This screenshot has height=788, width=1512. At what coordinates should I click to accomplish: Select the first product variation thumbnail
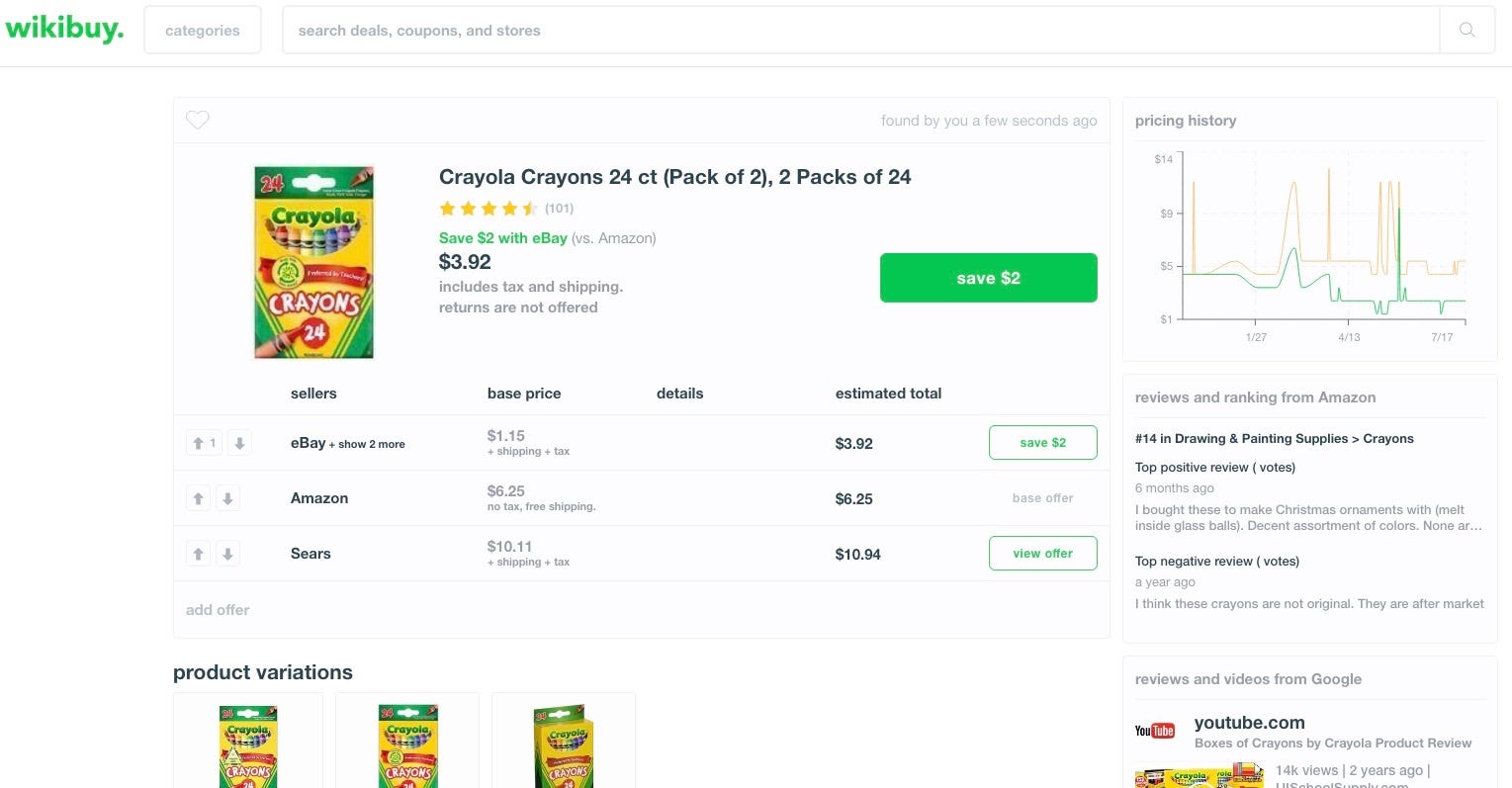248,744
